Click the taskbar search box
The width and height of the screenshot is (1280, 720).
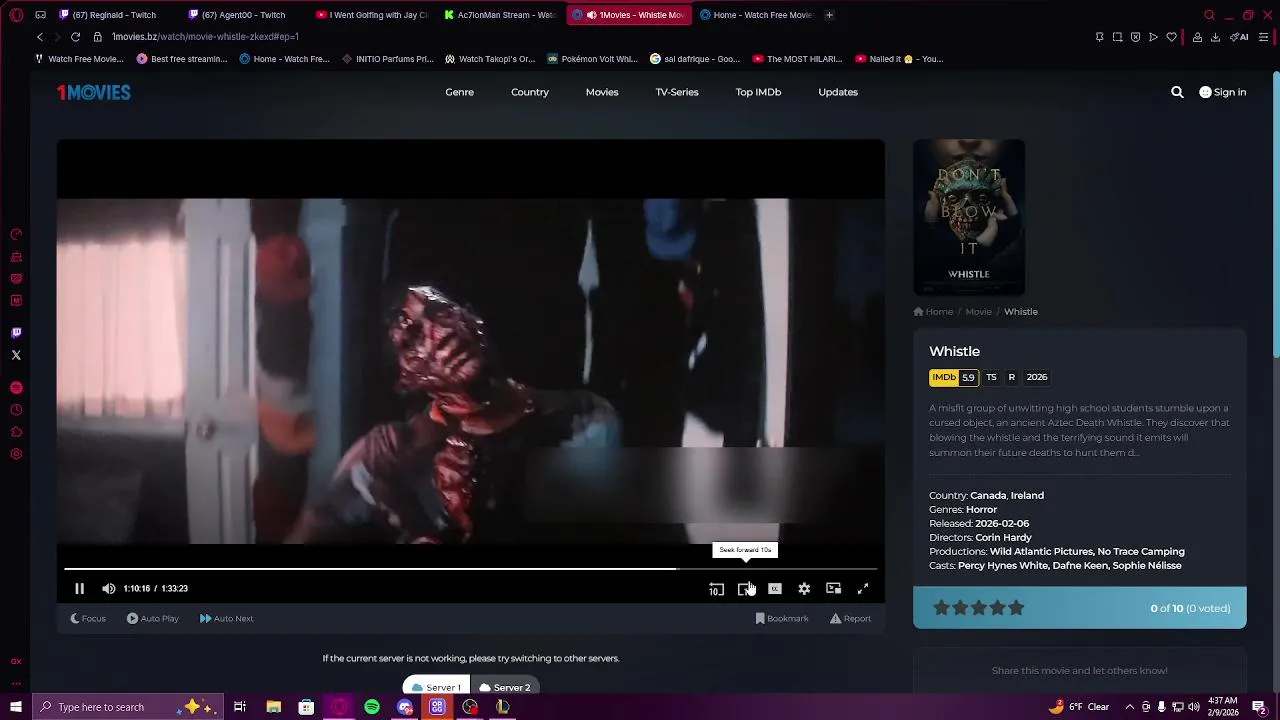point(130,707)
